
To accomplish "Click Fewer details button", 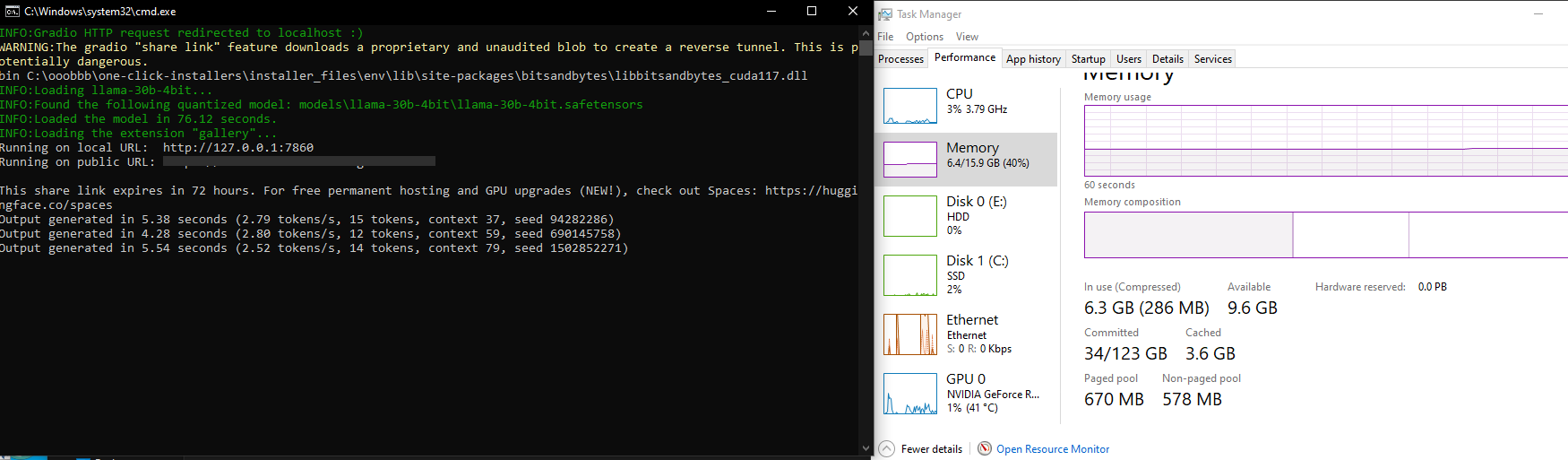I will [921, 449].
